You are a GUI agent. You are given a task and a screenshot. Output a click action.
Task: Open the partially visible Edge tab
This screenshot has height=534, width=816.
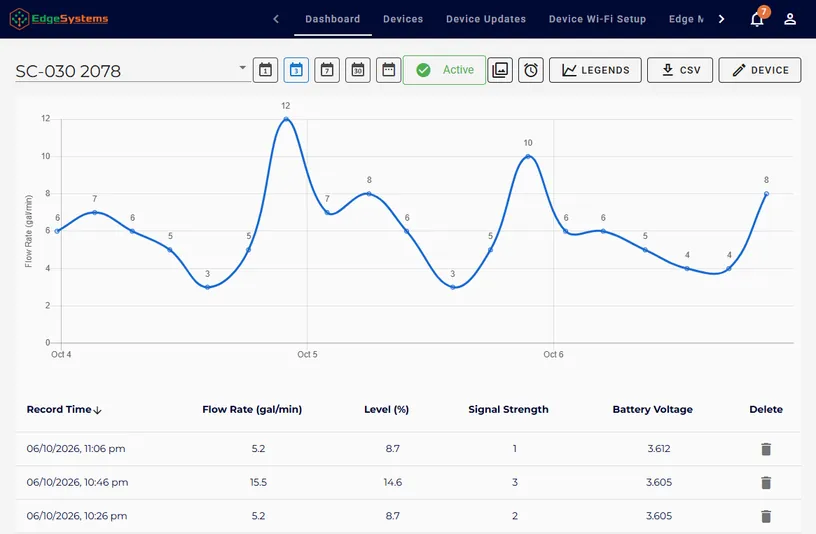pyautogui.click(x=685, y=19)
